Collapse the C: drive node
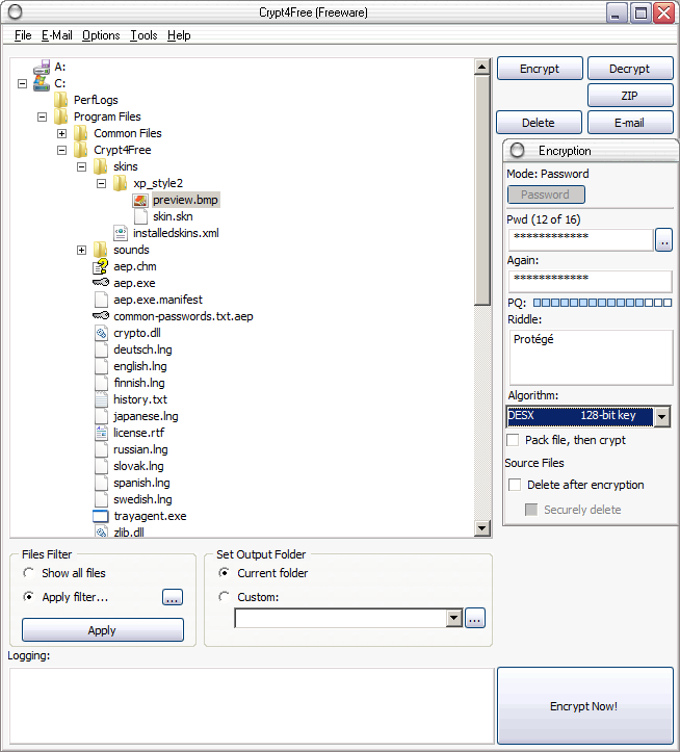 pyautogui.click(x=22, y=83)
